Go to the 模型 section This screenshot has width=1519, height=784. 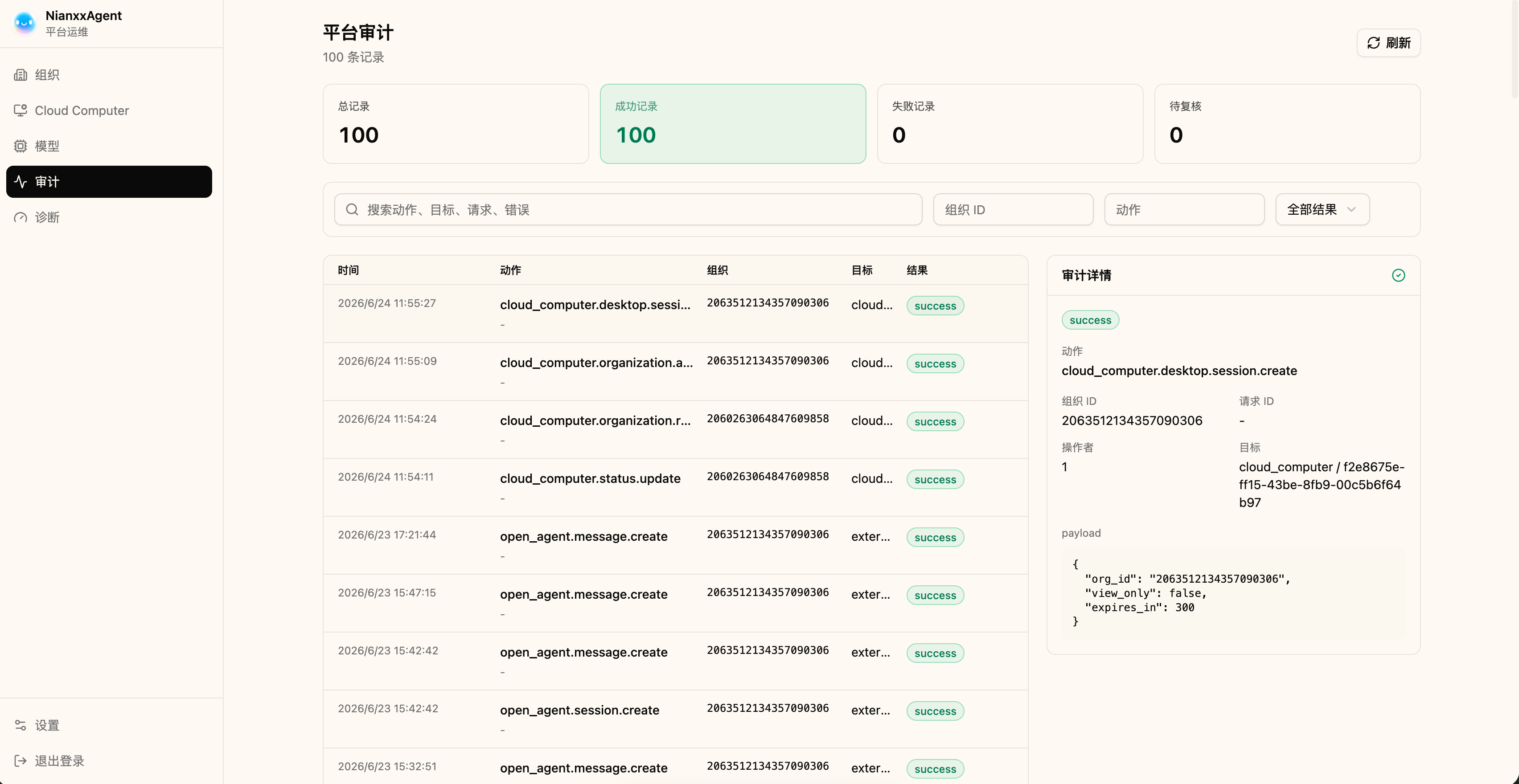tap(109, 146)
